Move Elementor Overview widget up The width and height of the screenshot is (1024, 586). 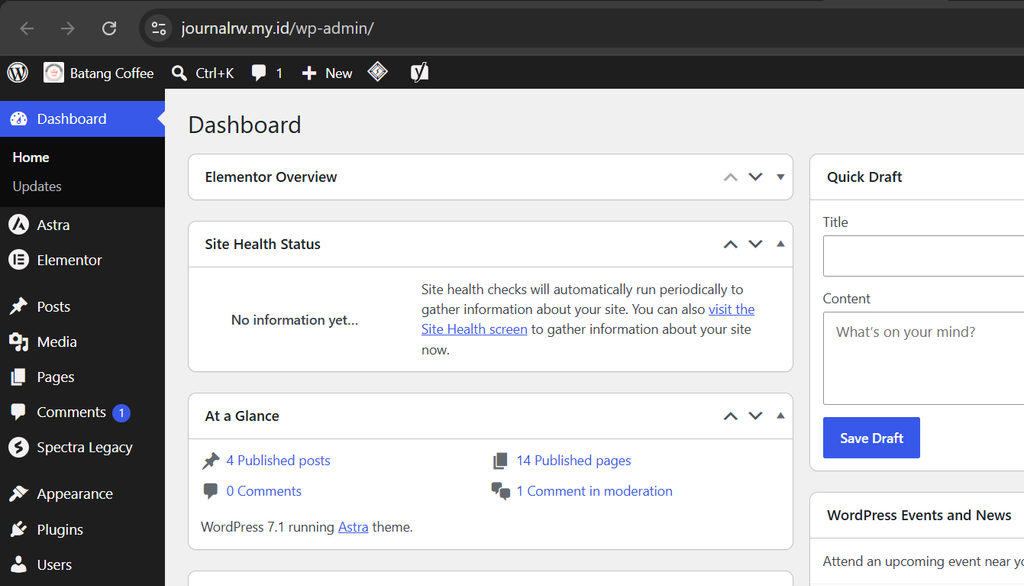(x=730, y=177)
